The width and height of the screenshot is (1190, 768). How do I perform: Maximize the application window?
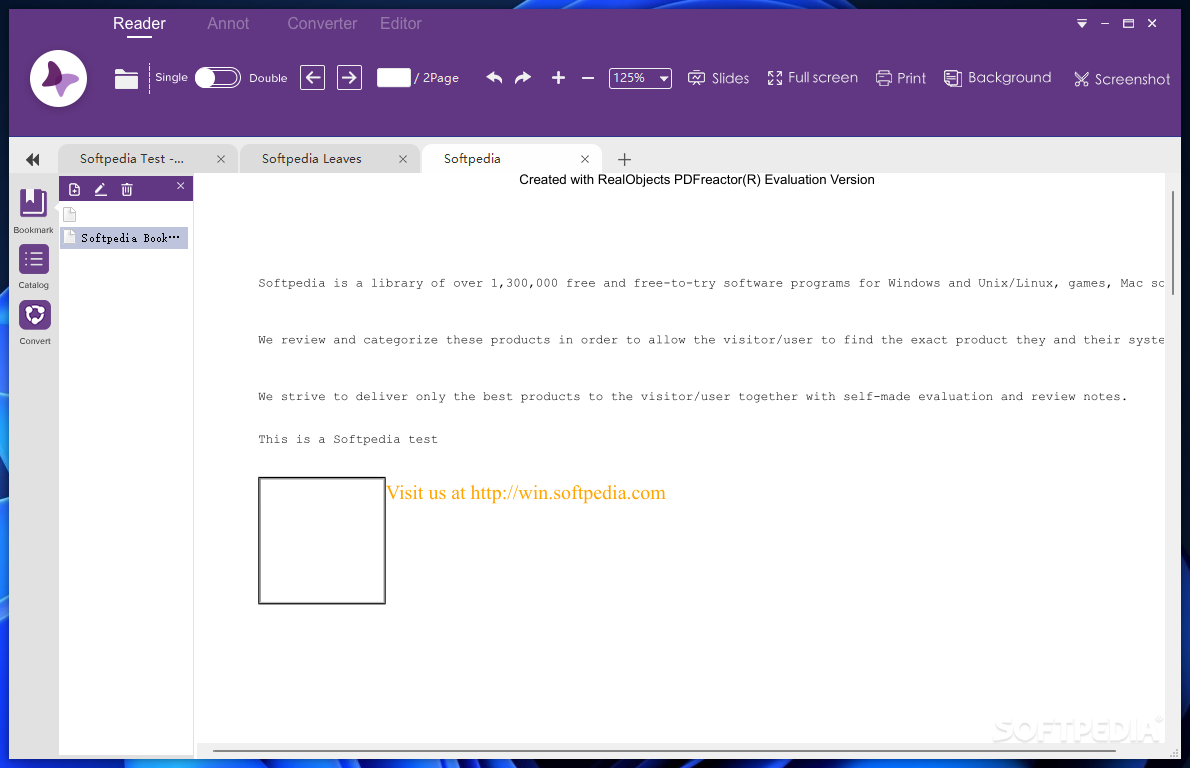pos(1129,24)
